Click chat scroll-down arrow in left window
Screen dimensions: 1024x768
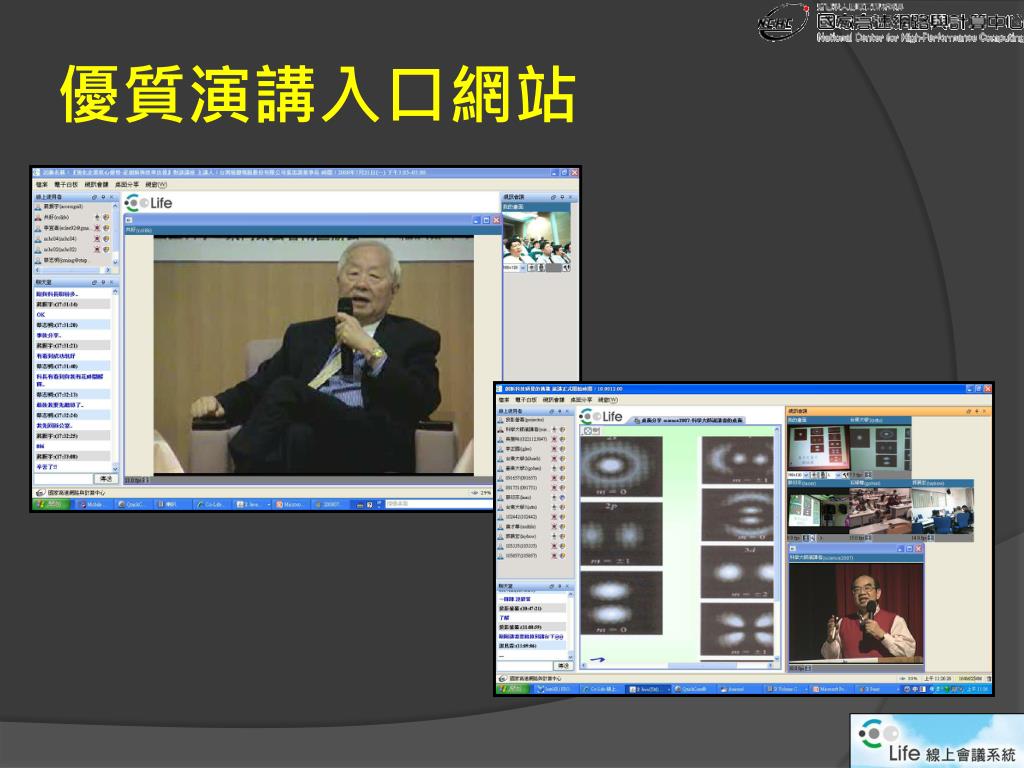coord(116,468)
